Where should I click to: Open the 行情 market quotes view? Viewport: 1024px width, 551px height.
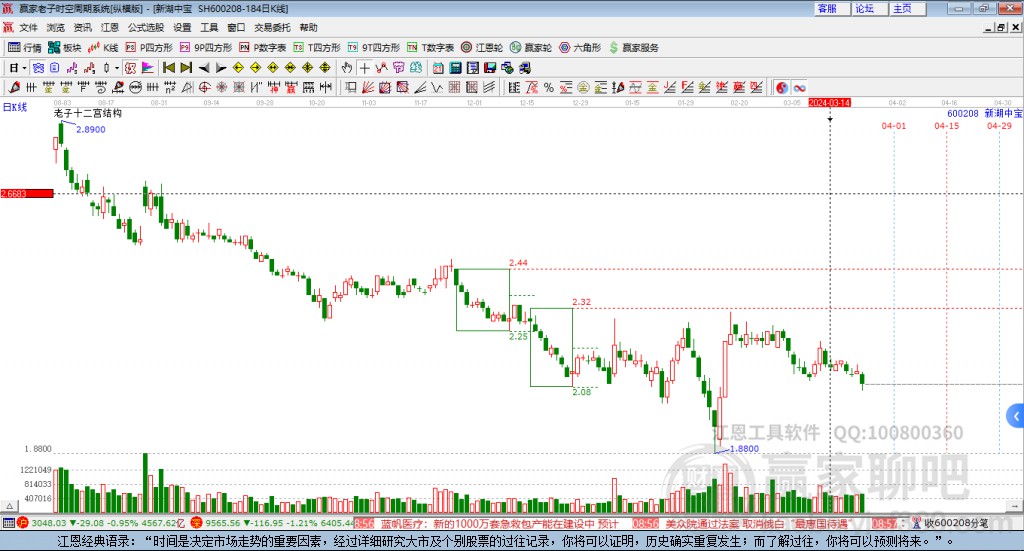[x=25, y=47]
